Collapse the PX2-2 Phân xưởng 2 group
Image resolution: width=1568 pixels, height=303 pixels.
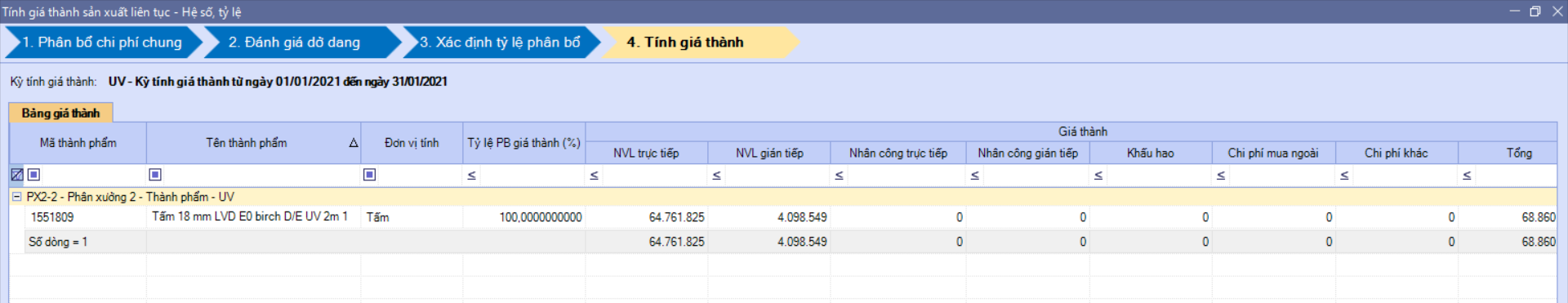16,197
